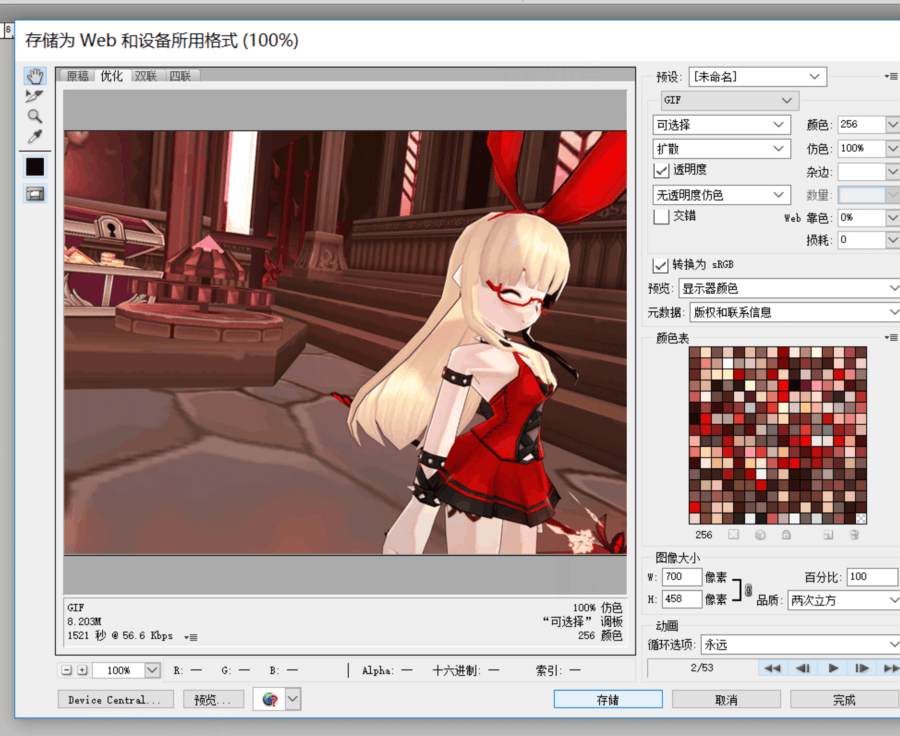Toggle the 透明度 checkbox
Viewport: 900px width, 736px height.
pos(661,170)
